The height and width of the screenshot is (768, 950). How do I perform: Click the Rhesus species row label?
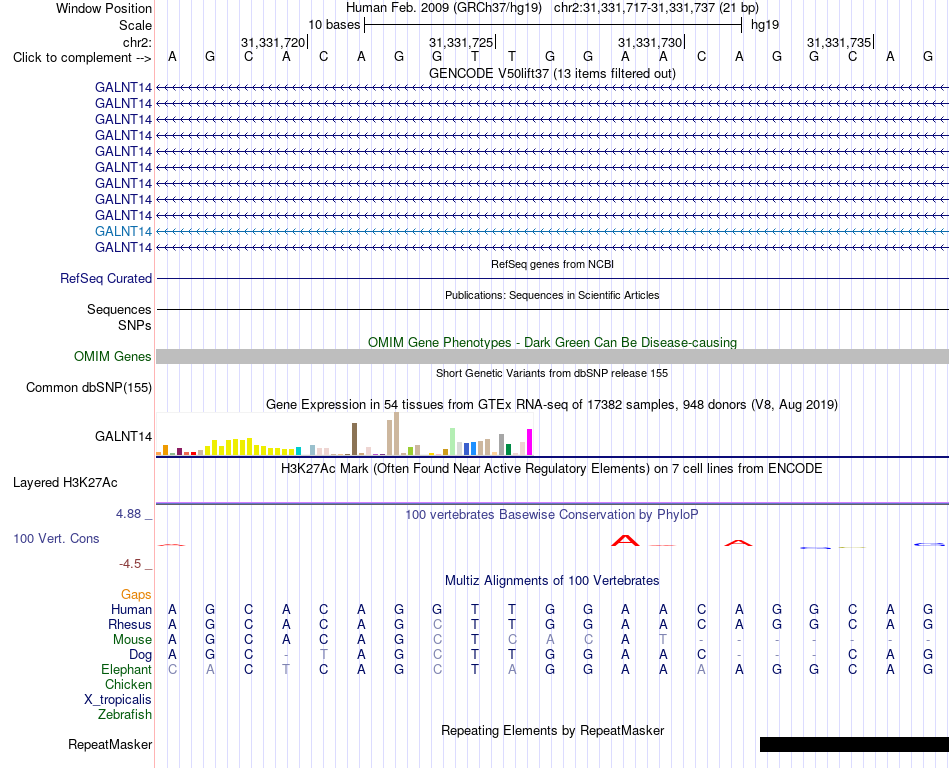pos(130,624)
